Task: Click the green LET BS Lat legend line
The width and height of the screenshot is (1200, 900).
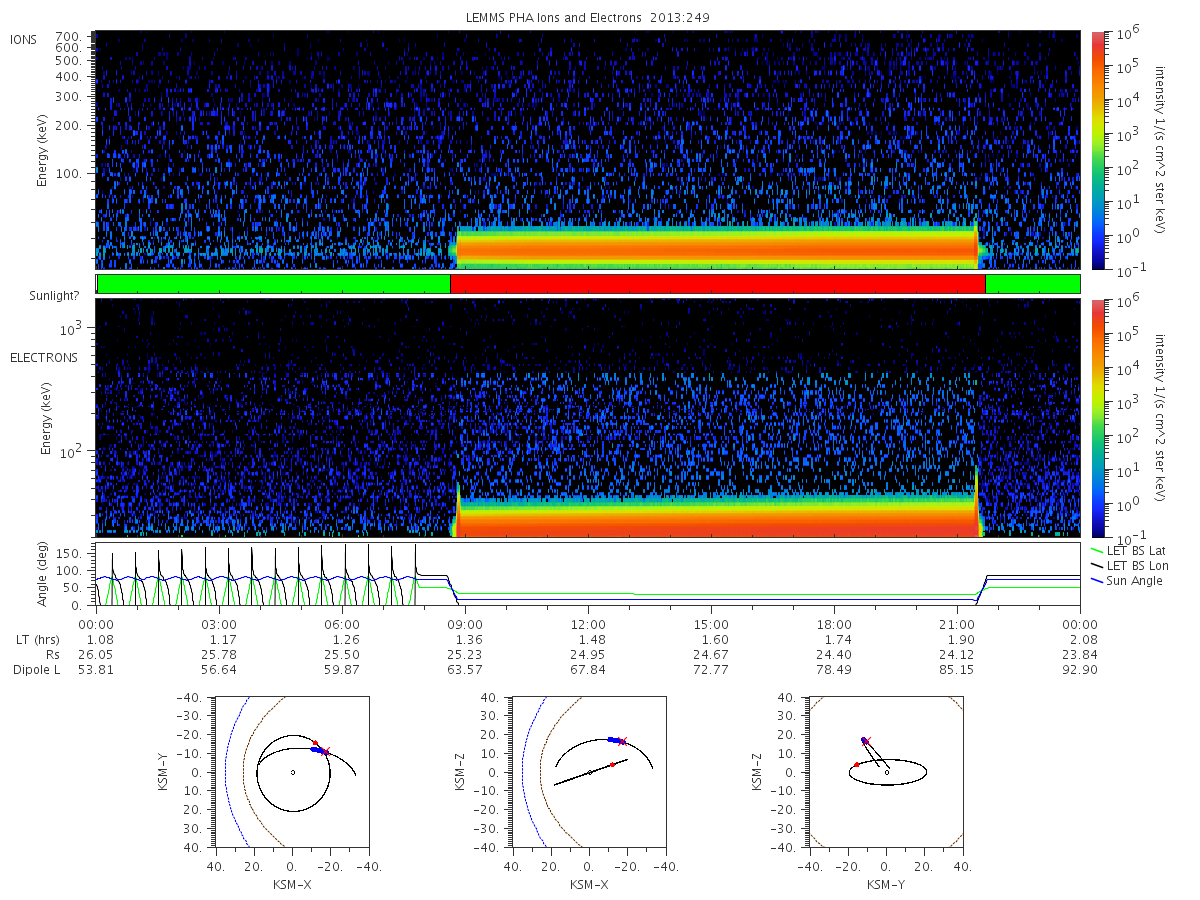Action: point(1099,551)
